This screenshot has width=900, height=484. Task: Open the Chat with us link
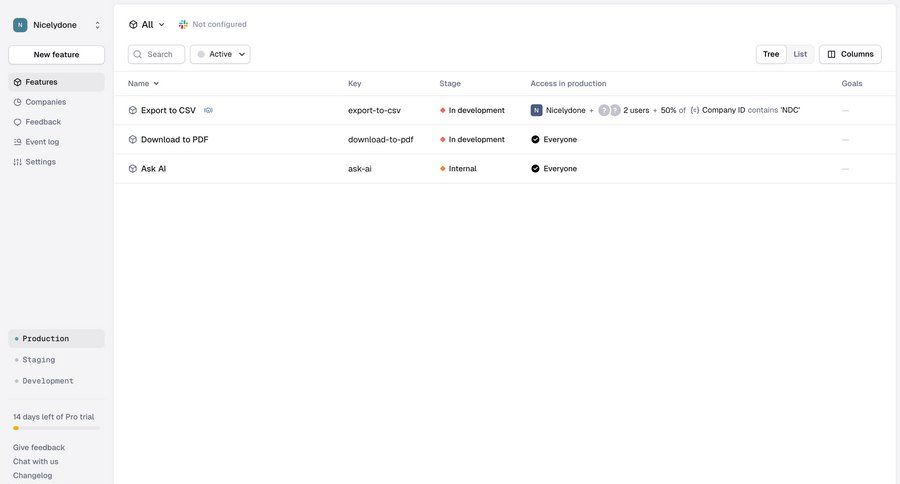coord(36,462)
